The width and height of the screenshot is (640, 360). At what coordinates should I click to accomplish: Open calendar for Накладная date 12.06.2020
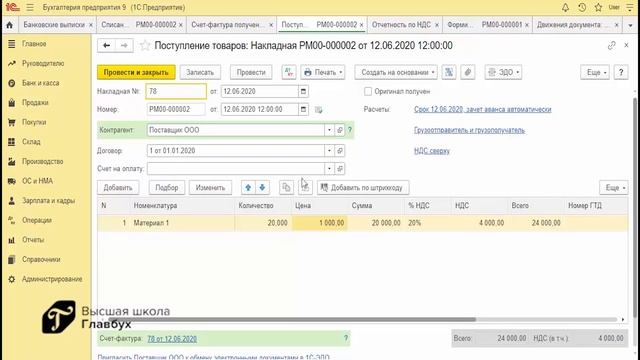(x=303, y=91)
